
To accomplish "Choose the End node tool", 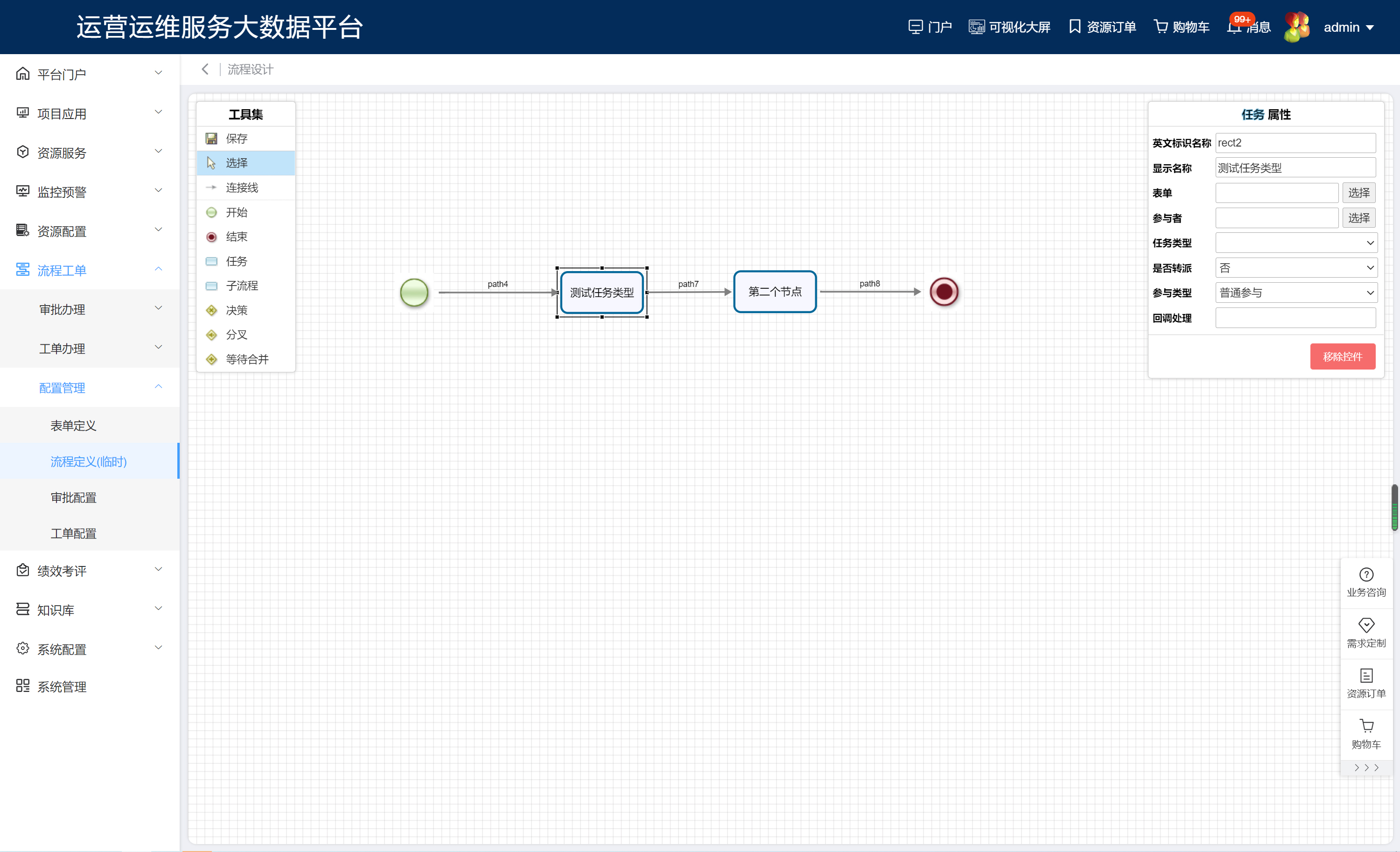I will (x=236, y=237).
